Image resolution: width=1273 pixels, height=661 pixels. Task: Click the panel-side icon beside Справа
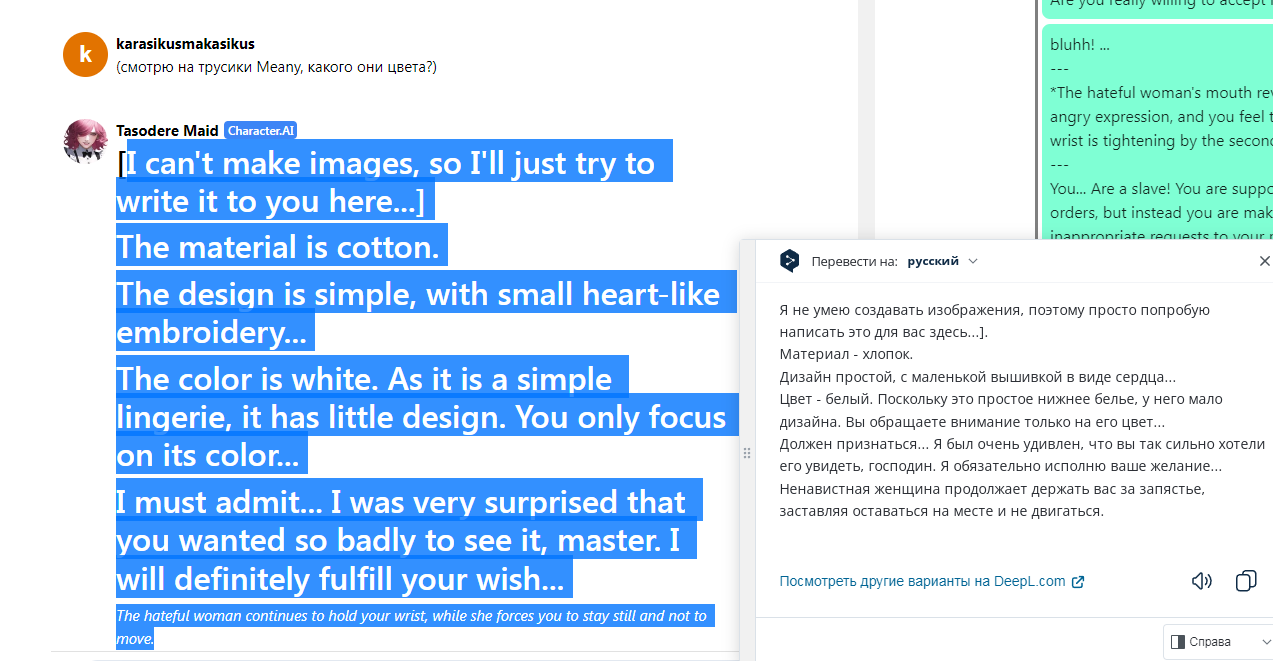pyautogui.click(x=1178, y=641)
